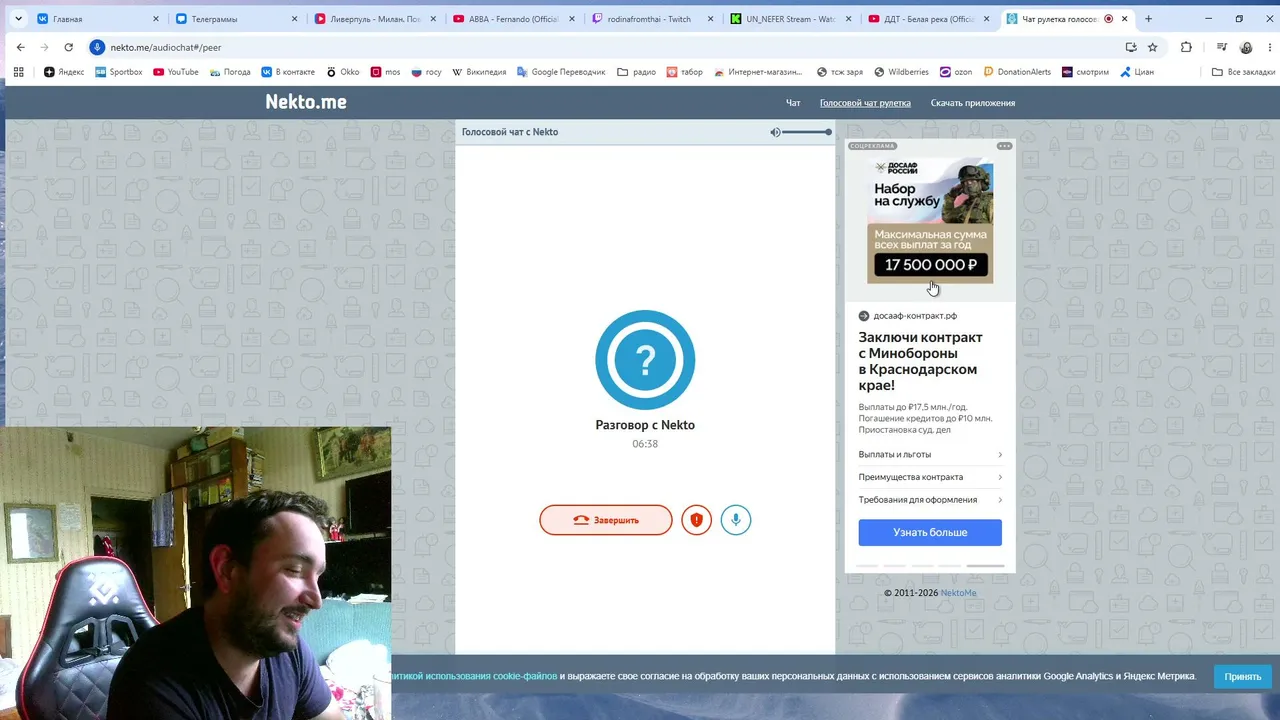Image resolution: width=1280 pixels, height=720 pixels.
Task: End the call with Завершить
Action: coord(606,520)
